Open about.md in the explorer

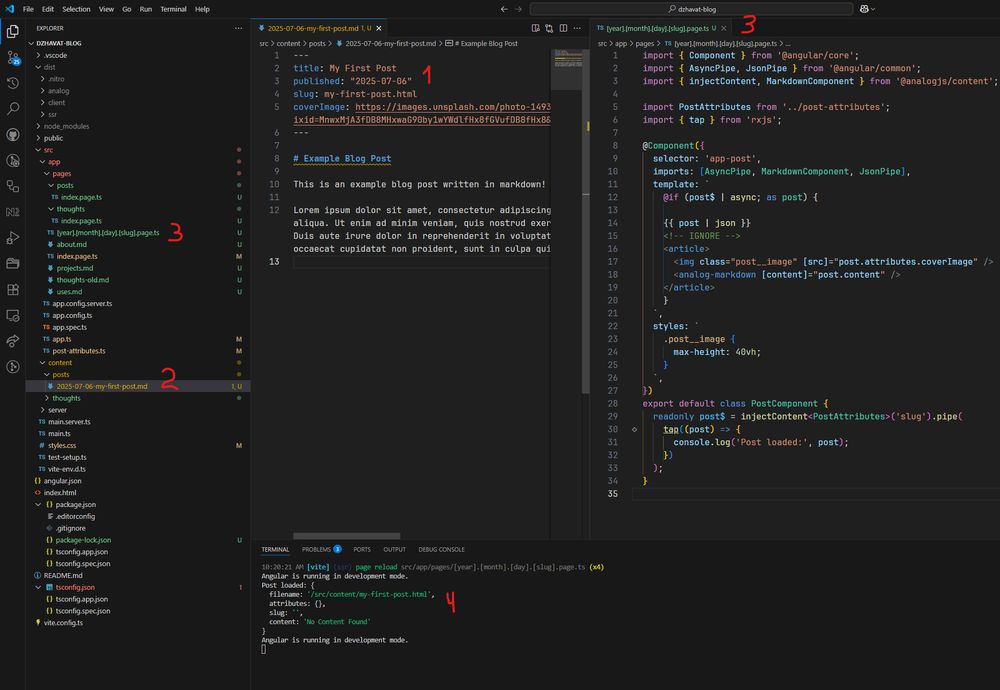point(71,244)
